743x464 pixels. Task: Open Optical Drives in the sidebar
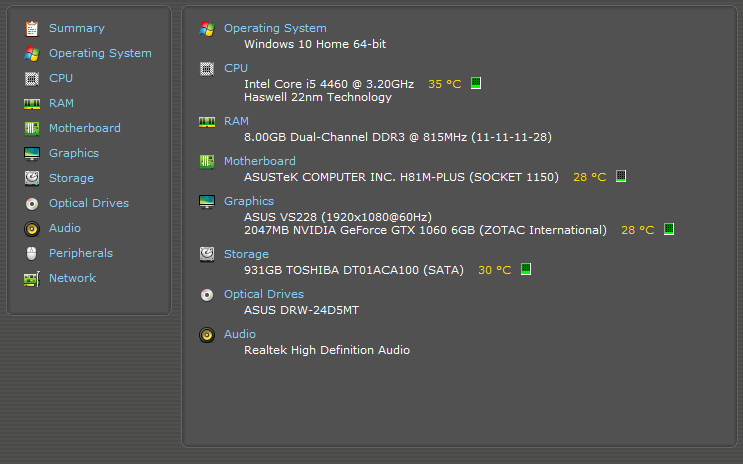(x=89, y=203)
